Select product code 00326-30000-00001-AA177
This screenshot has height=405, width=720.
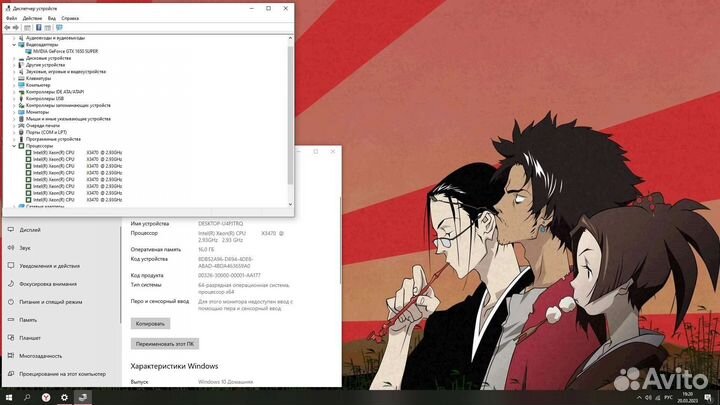(x=229, y=276)
